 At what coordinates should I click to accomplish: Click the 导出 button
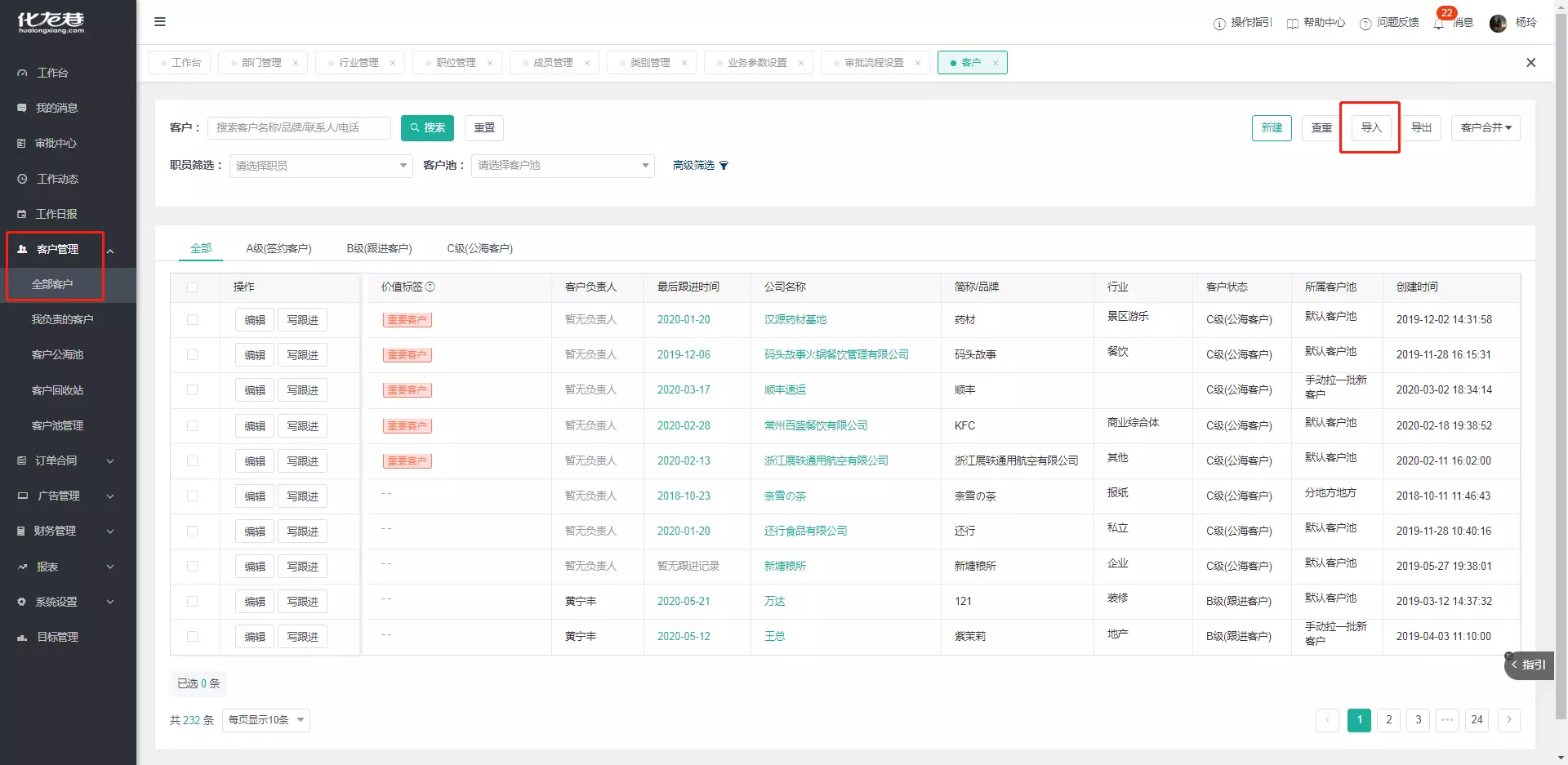coord(1421,127)
